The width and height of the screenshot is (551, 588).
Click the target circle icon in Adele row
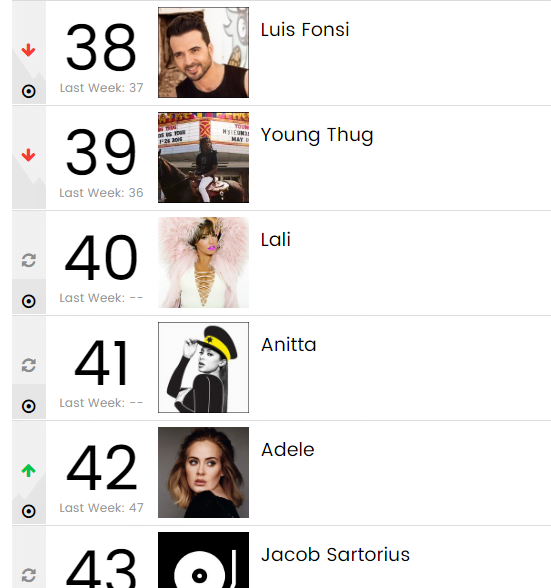[29, 511]
